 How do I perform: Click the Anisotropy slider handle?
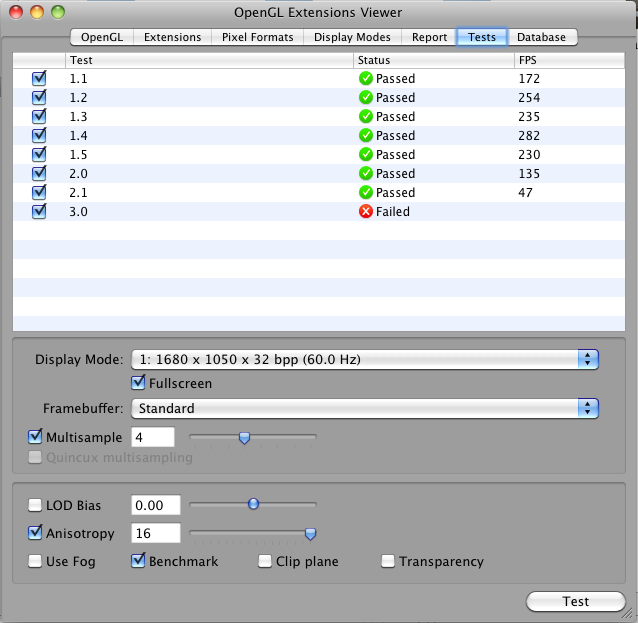click(x=310, y=533)
